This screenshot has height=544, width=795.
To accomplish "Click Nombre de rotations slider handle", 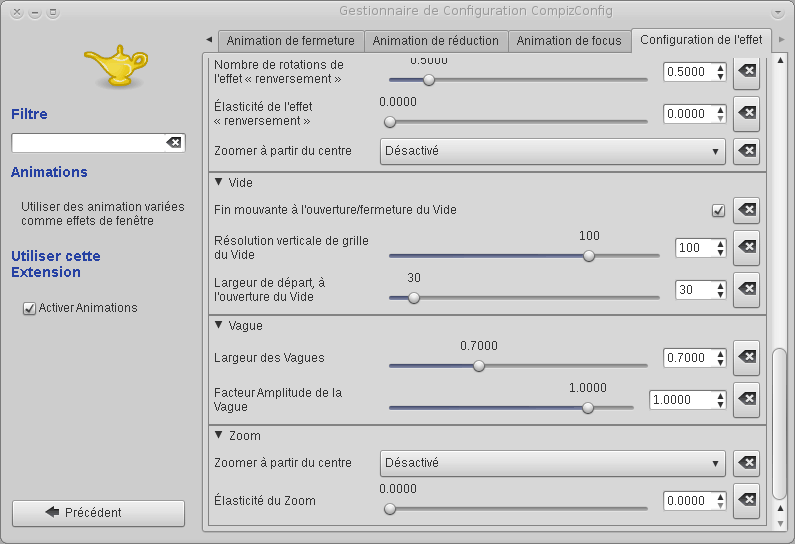I will point(429,80).
